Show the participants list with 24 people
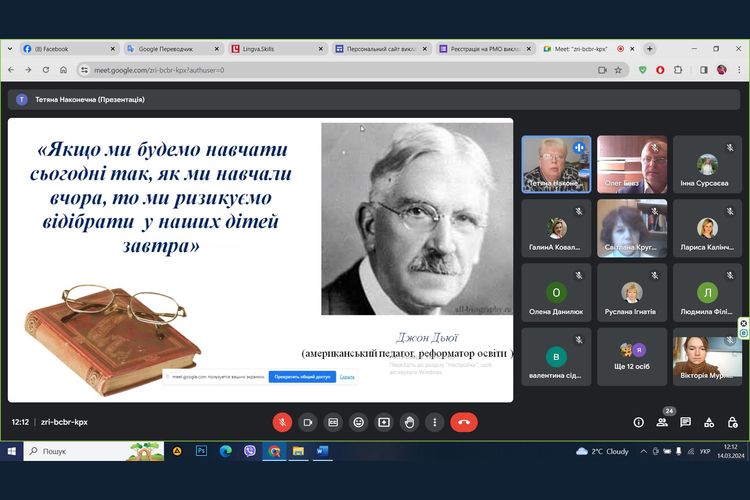 (x=662, y=422)
